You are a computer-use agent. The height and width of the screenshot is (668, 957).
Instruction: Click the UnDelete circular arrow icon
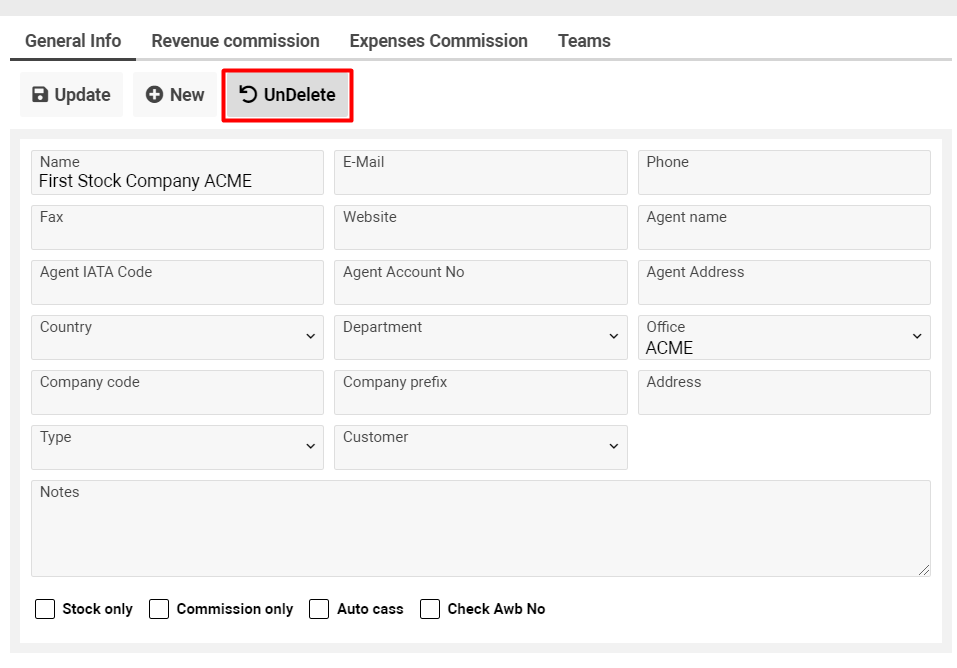[249, 95]
